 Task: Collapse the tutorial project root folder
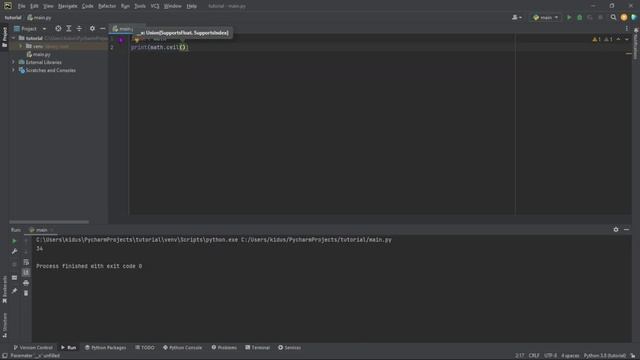click(14, 38)
